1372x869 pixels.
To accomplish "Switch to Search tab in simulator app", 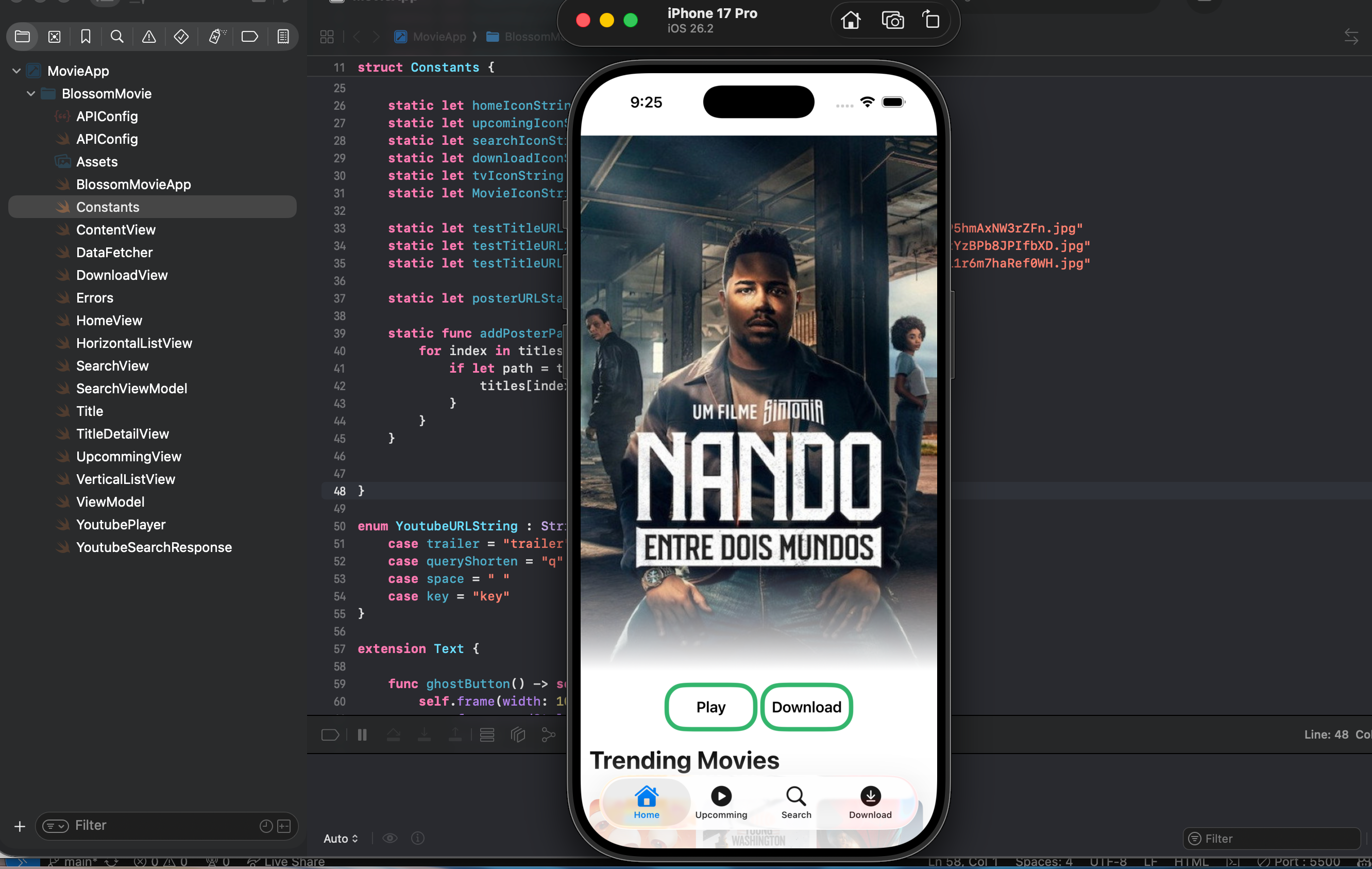I will tap(796, 803).
